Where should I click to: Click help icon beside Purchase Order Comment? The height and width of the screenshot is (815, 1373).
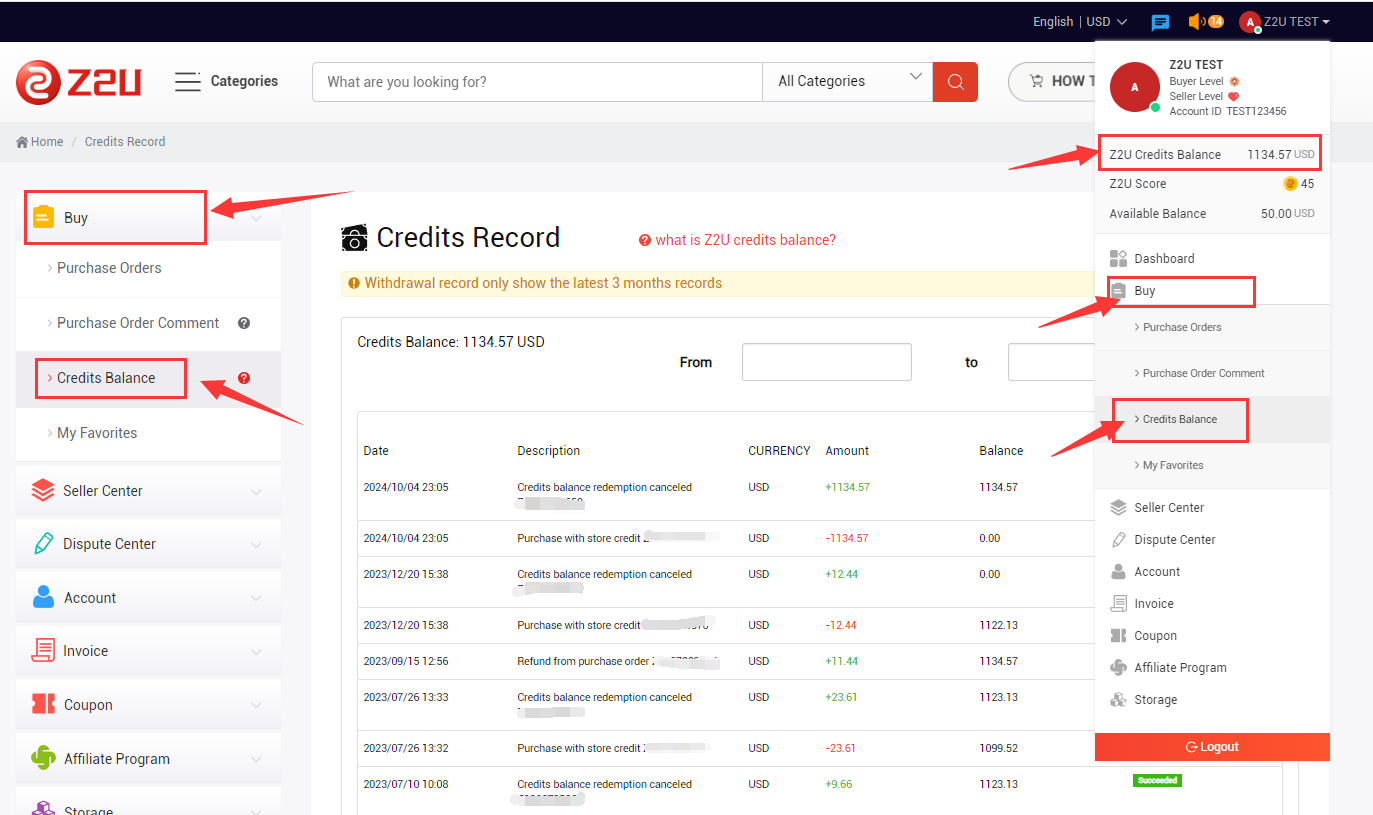[x=244, y=323]
